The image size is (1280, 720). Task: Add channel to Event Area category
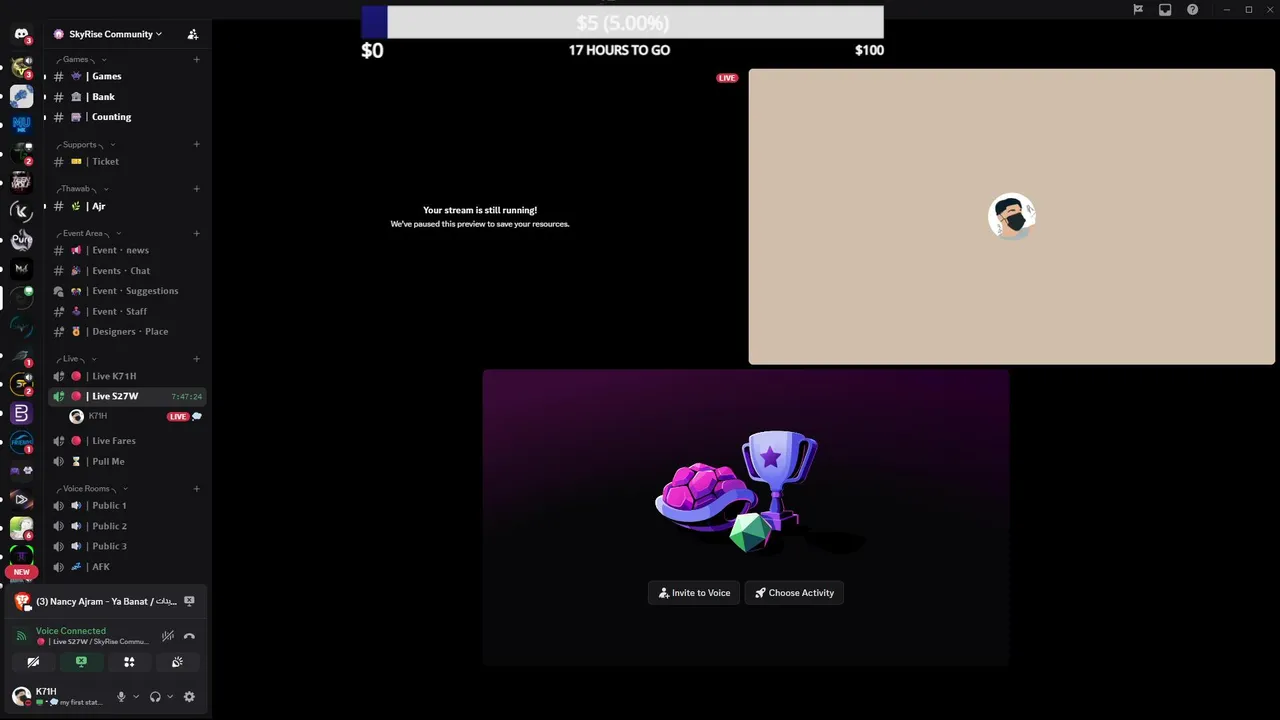tap(196, 233)
